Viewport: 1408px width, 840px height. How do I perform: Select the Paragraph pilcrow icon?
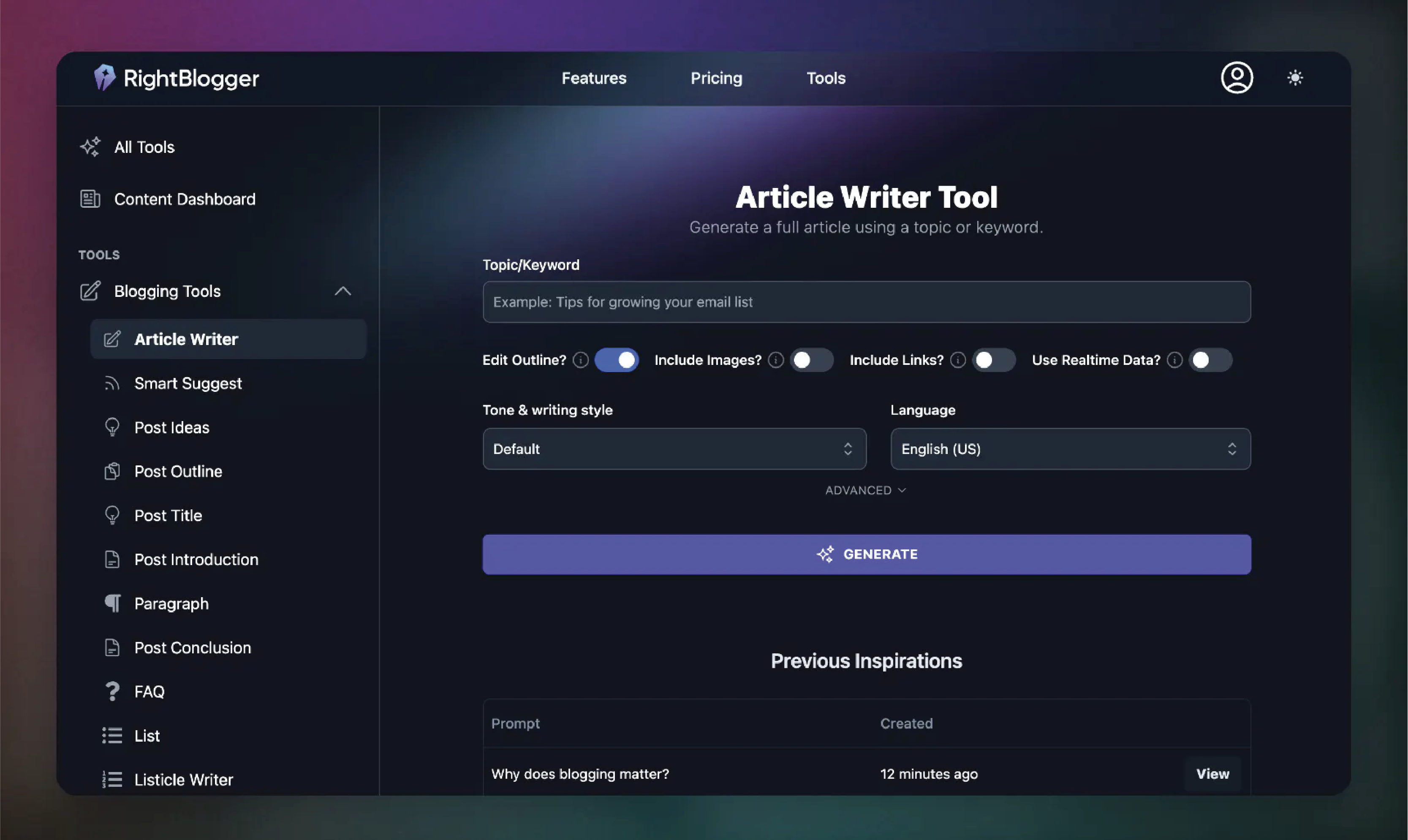[x=113, y=603]
